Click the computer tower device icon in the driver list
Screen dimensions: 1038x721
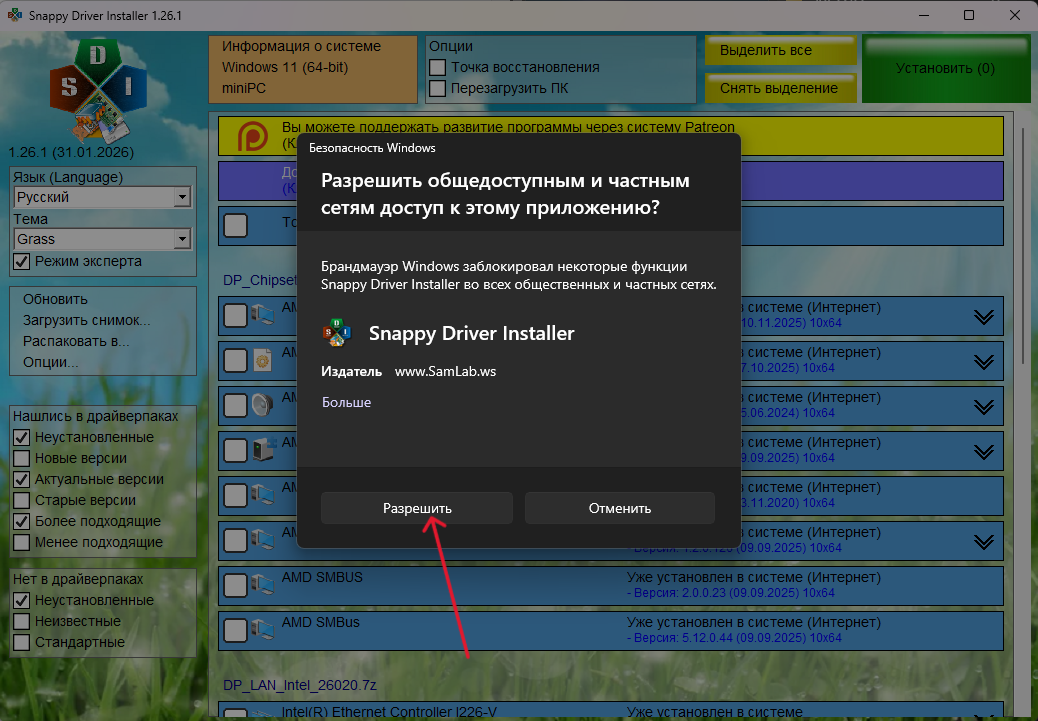click(x=264, y=449)
